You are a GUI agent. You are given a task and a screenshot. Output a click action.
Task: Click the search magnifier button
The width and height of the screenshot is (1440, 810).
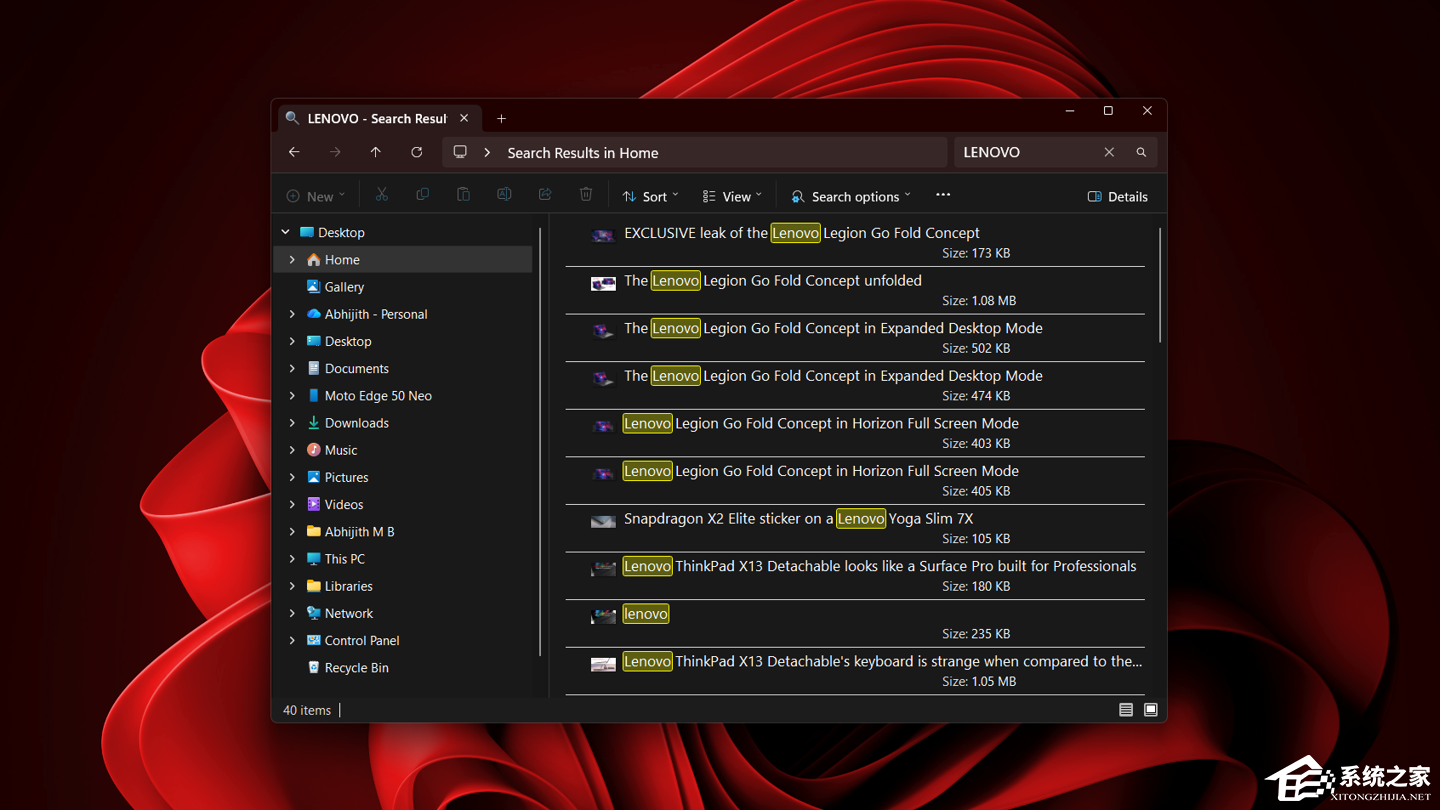(x=1141, y=152)
